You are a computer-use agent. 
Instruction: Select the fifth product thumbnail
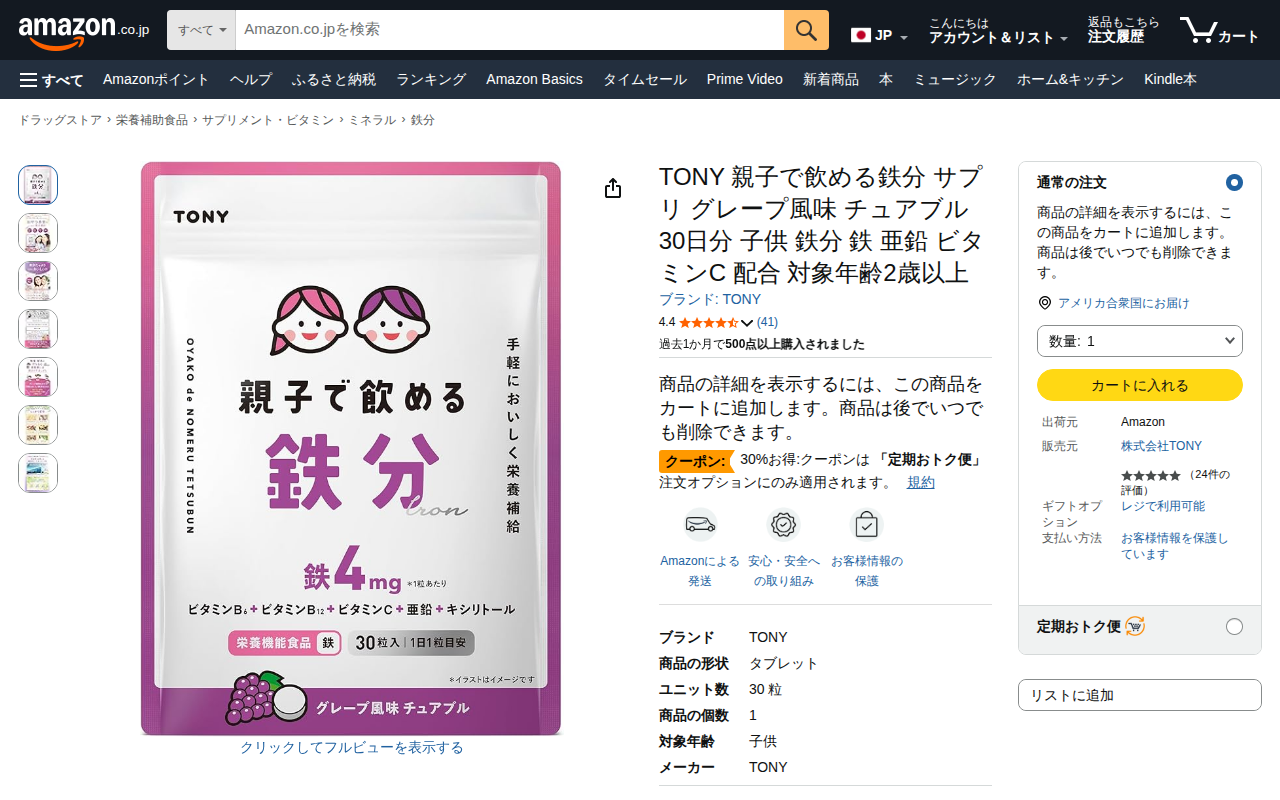point(38,377)
